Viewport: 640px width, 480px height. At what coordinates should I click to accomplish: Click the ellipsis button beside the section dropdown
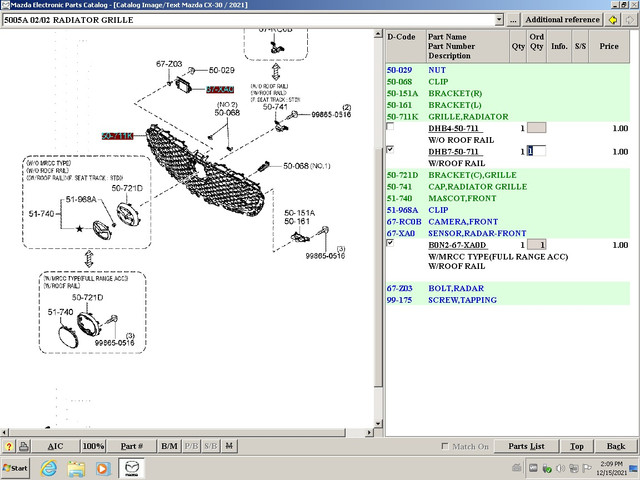513,20
